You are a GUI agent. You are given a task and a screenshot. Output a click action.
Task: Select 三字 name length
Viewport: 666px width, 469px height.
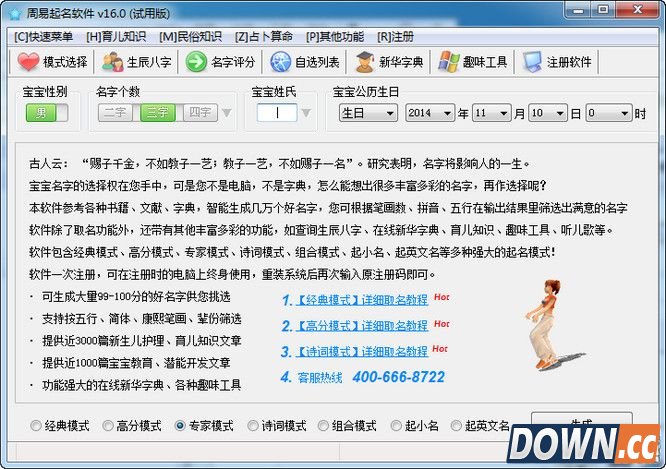(158, 113)
